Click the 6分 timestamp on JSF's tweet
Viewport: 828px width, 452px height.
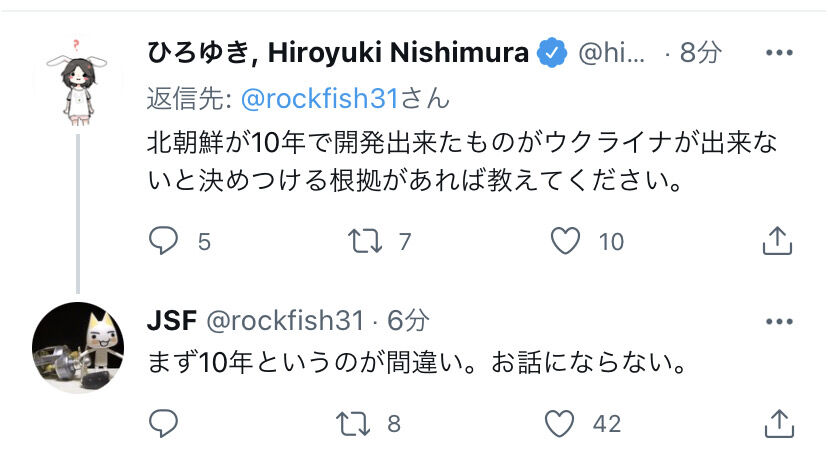408,321
